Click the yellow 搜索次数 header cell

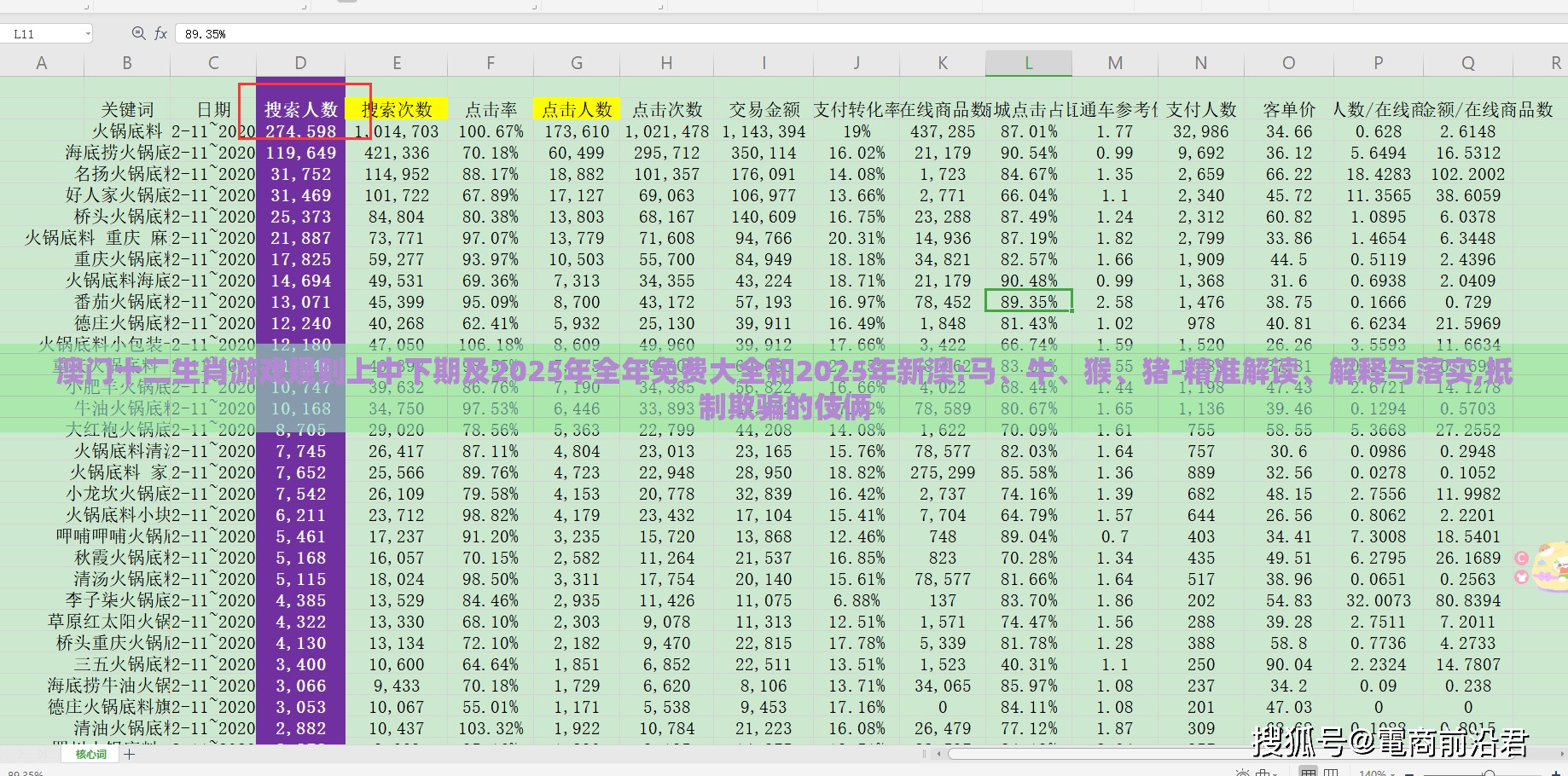tap(397, 109)
